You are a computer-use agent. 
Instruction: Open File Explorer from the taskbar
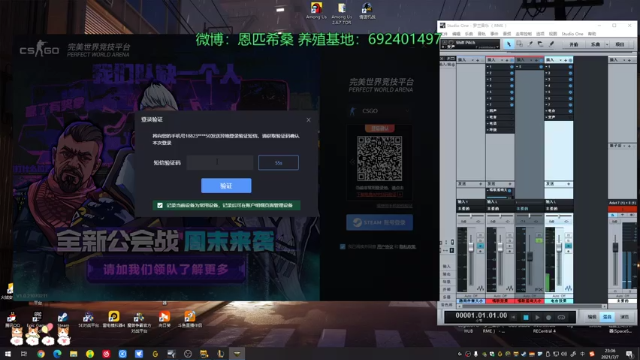(73, 354)
